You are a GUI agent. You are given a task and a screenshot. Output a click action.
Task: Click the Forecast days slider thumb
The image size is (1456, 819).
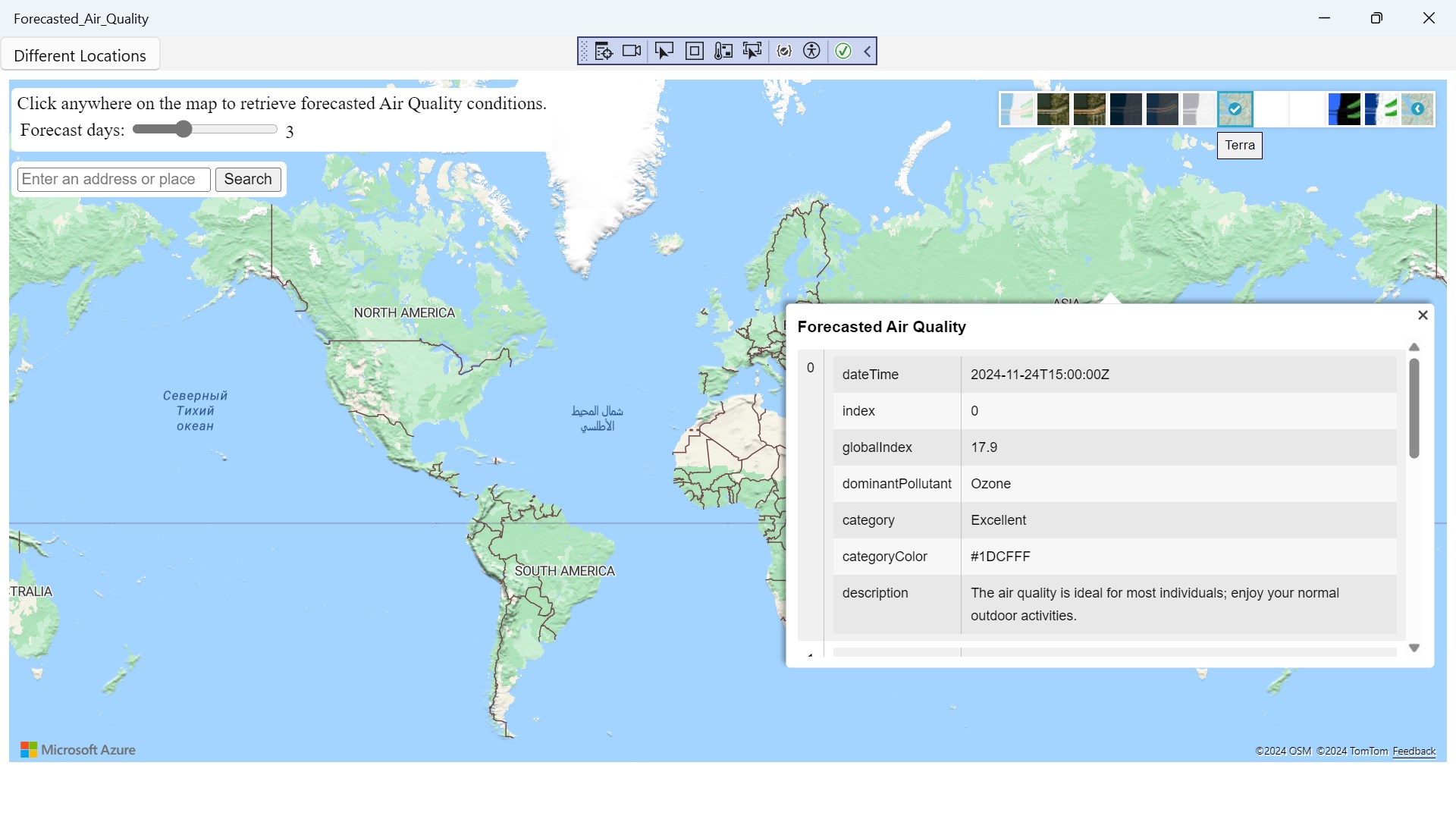[184, 129]
